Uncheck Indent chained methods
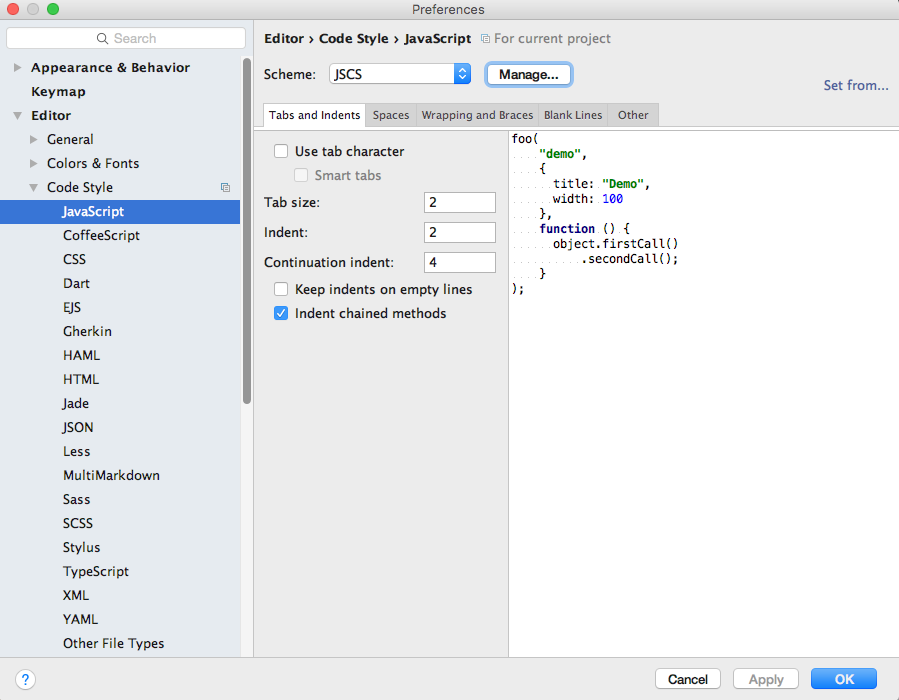Screen dimensions: 899x700 click(x=282, y=313)
